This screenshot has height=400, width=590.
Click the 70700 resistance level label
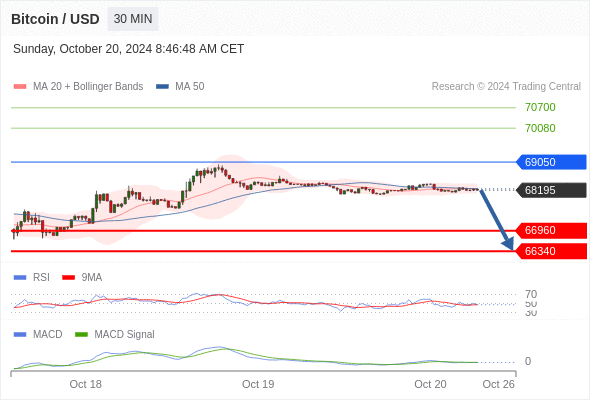click(540, 107)
